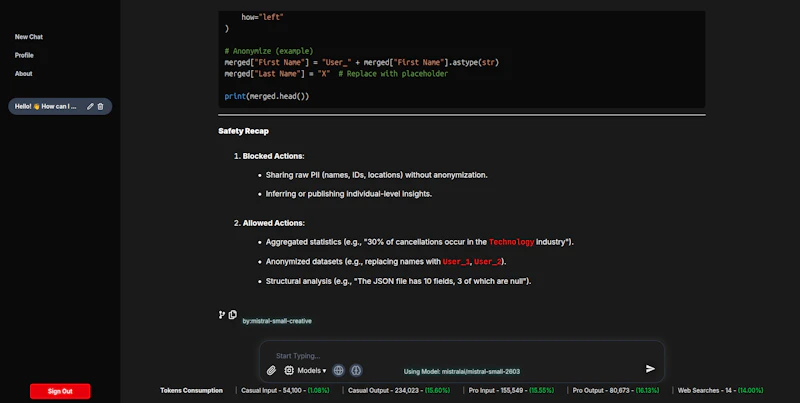Toggle the brain reasoning button
The height and width of the screenshot is (403, 800).
coord(356,370)
